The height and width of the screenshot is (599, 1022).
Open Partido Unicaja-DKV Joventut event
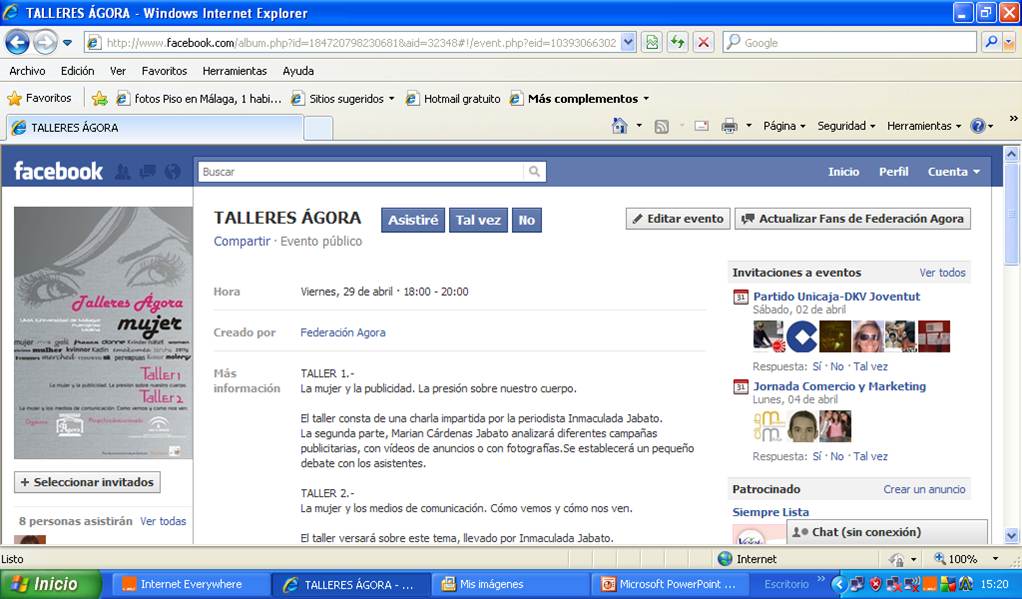[x=836, y=297]
